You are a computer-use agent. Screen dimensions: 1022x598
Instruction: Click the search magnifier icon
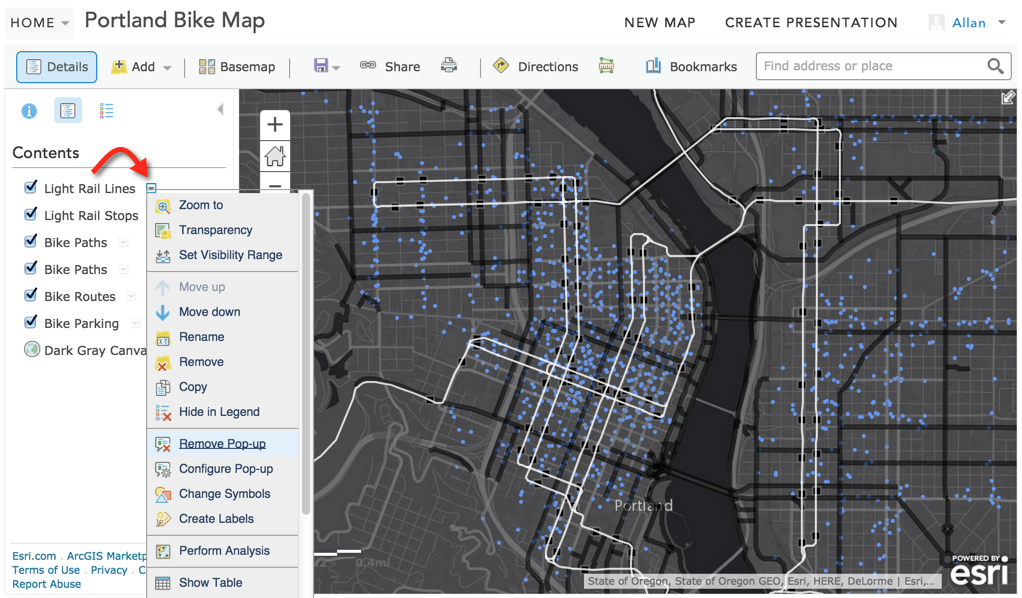(995, 66)
